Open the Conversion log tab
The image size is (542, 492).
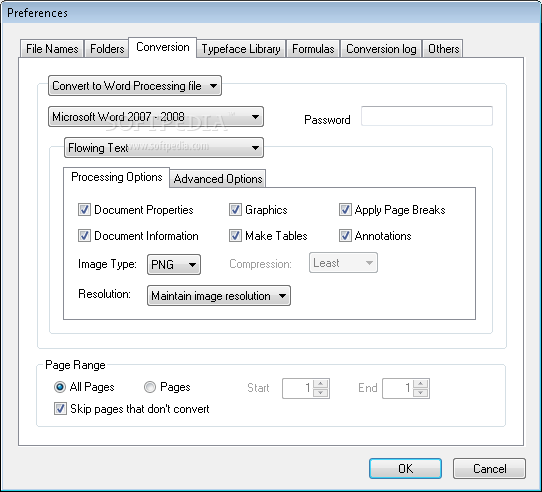[381, 48]
